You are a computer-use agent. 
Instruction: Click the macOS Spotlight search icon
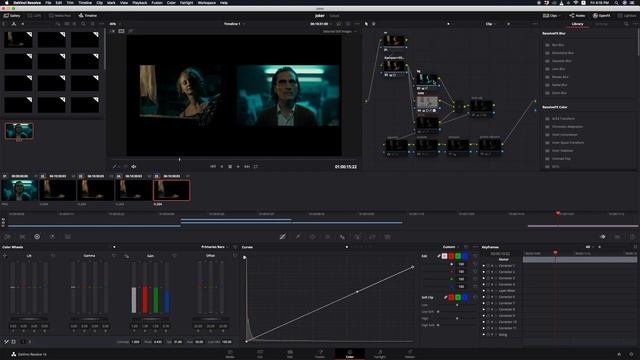(616, 2)
